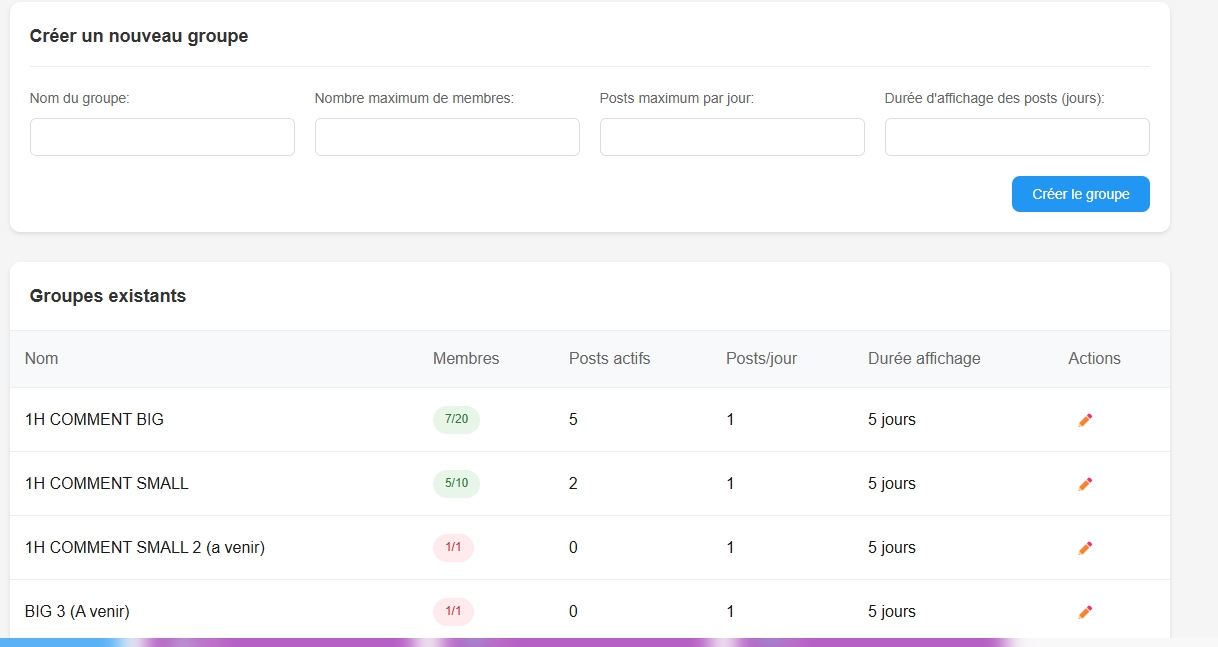Click the Posts actifs column header
Viewport: 1218px width, 647px height.
pos(609,359)
